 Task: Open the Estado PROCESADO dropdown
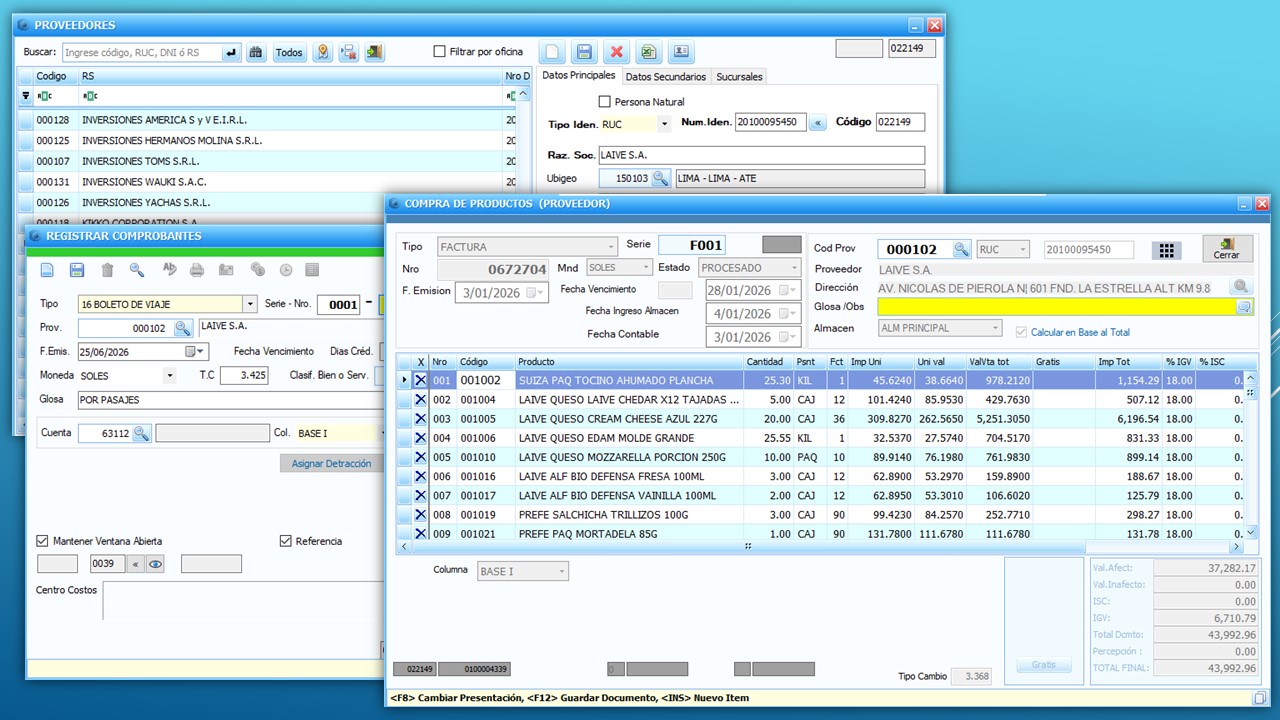point(795,268)
